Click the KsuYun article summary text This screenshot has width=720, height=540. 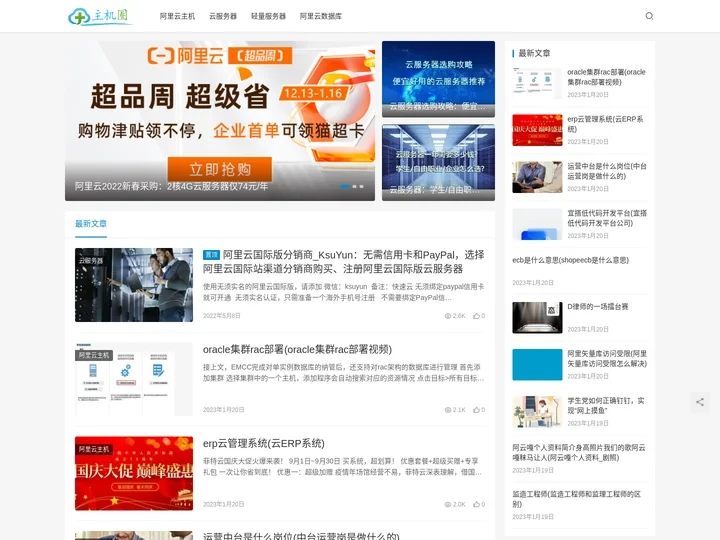[x=343, y=292]
